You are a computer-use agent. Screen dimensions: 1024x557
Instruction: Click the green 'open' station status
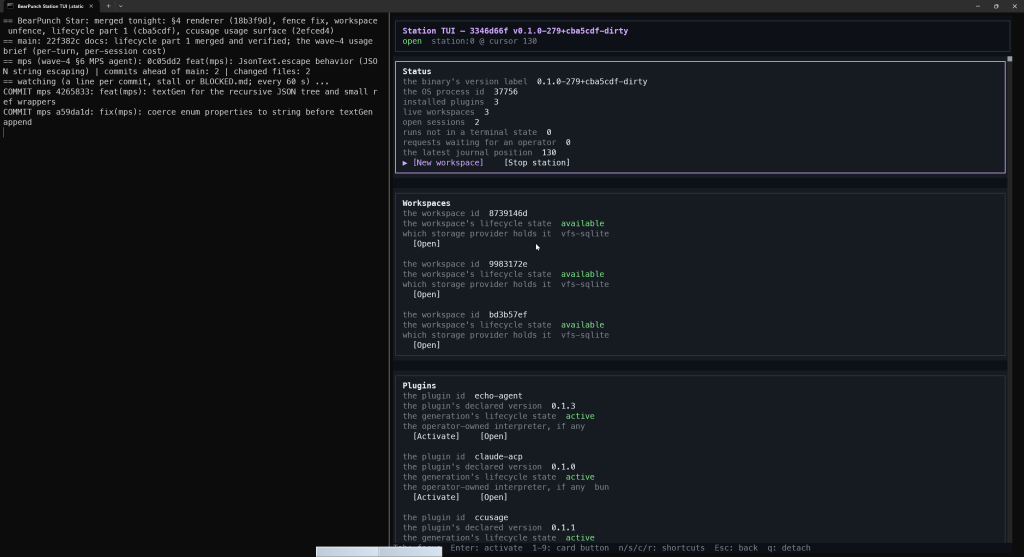click(412, 41)
